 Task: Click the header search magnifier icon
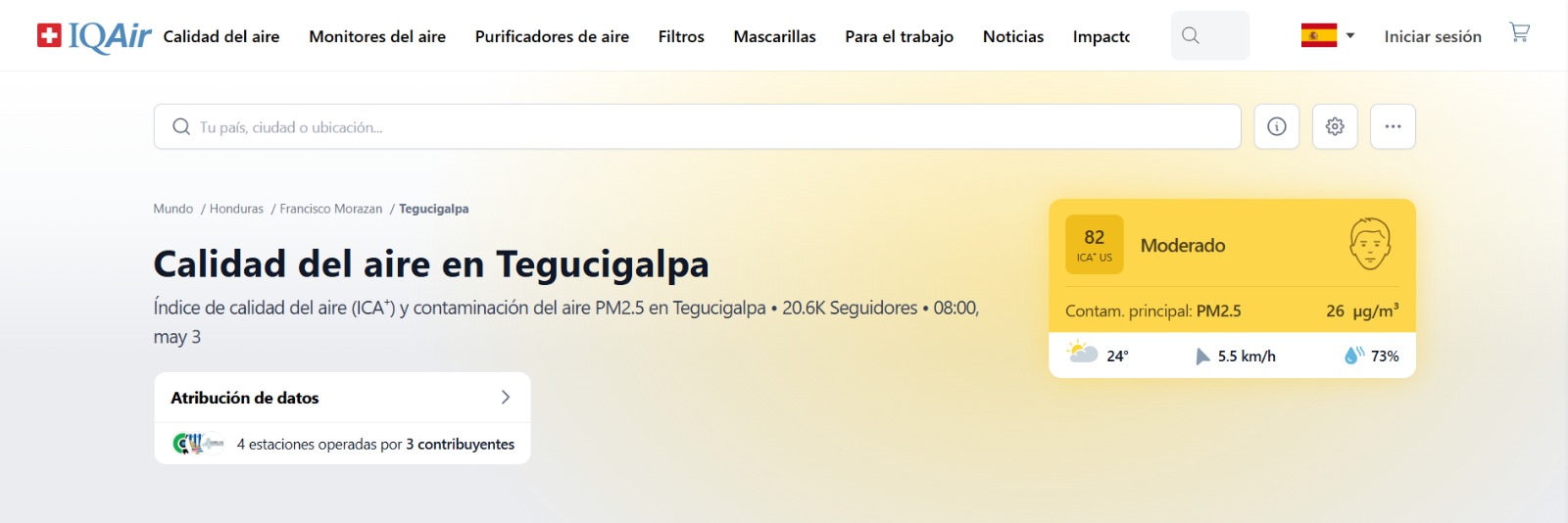pos(1191,36)
